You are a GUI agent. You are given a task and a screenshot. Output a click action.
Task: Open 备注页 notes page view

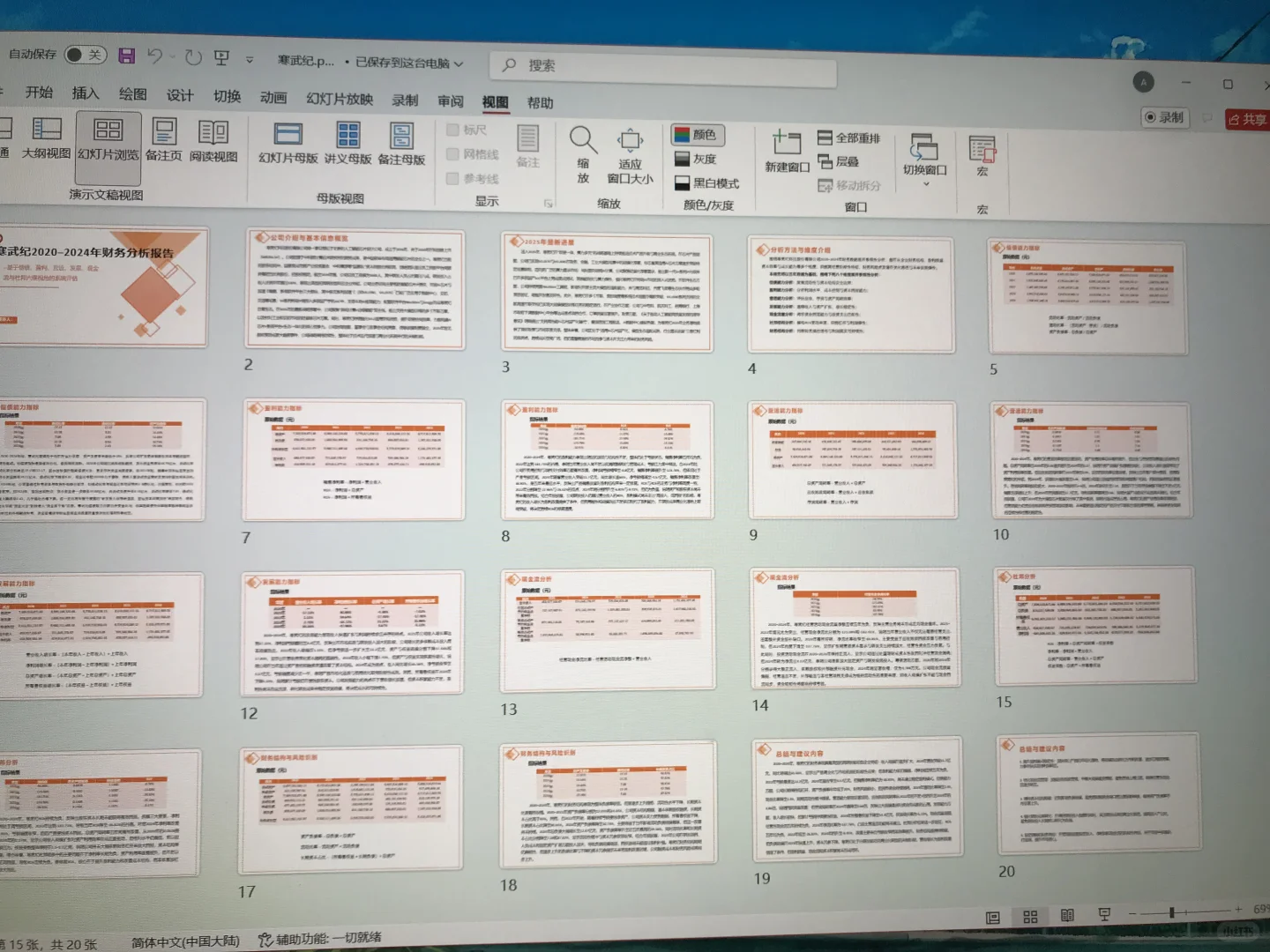pos(164,140)
